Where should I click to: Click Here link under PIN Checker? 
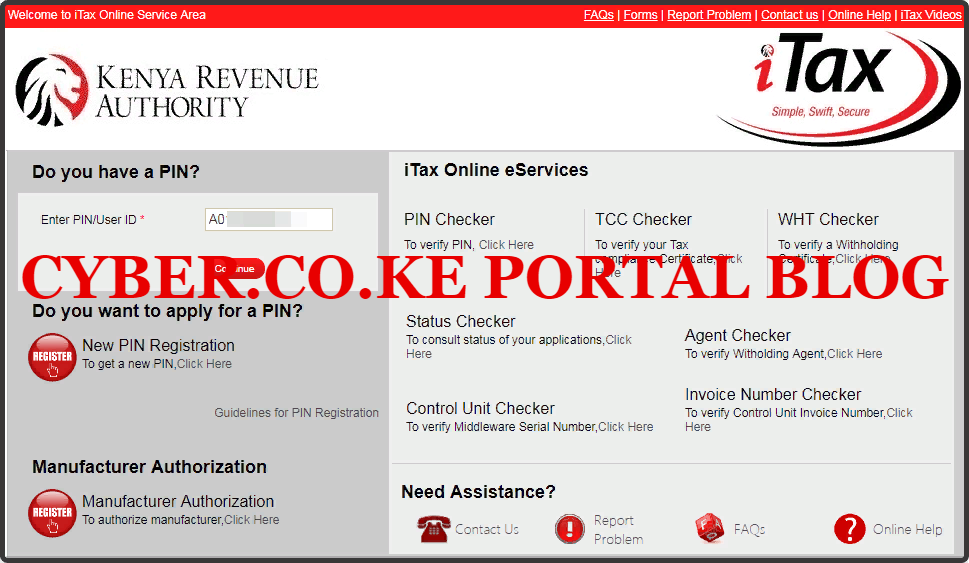(506, 245)
